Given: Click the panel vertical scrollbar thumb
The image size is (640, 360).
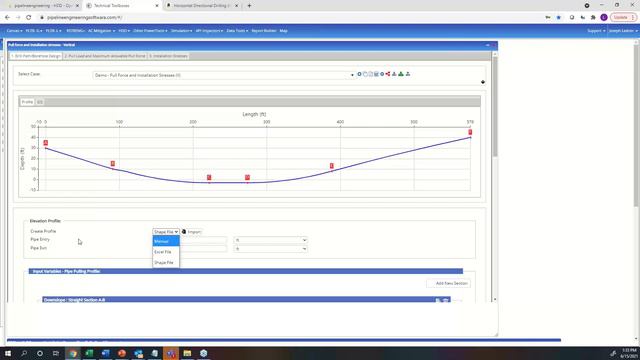Looking at the screenshot, I should (495, 107).
